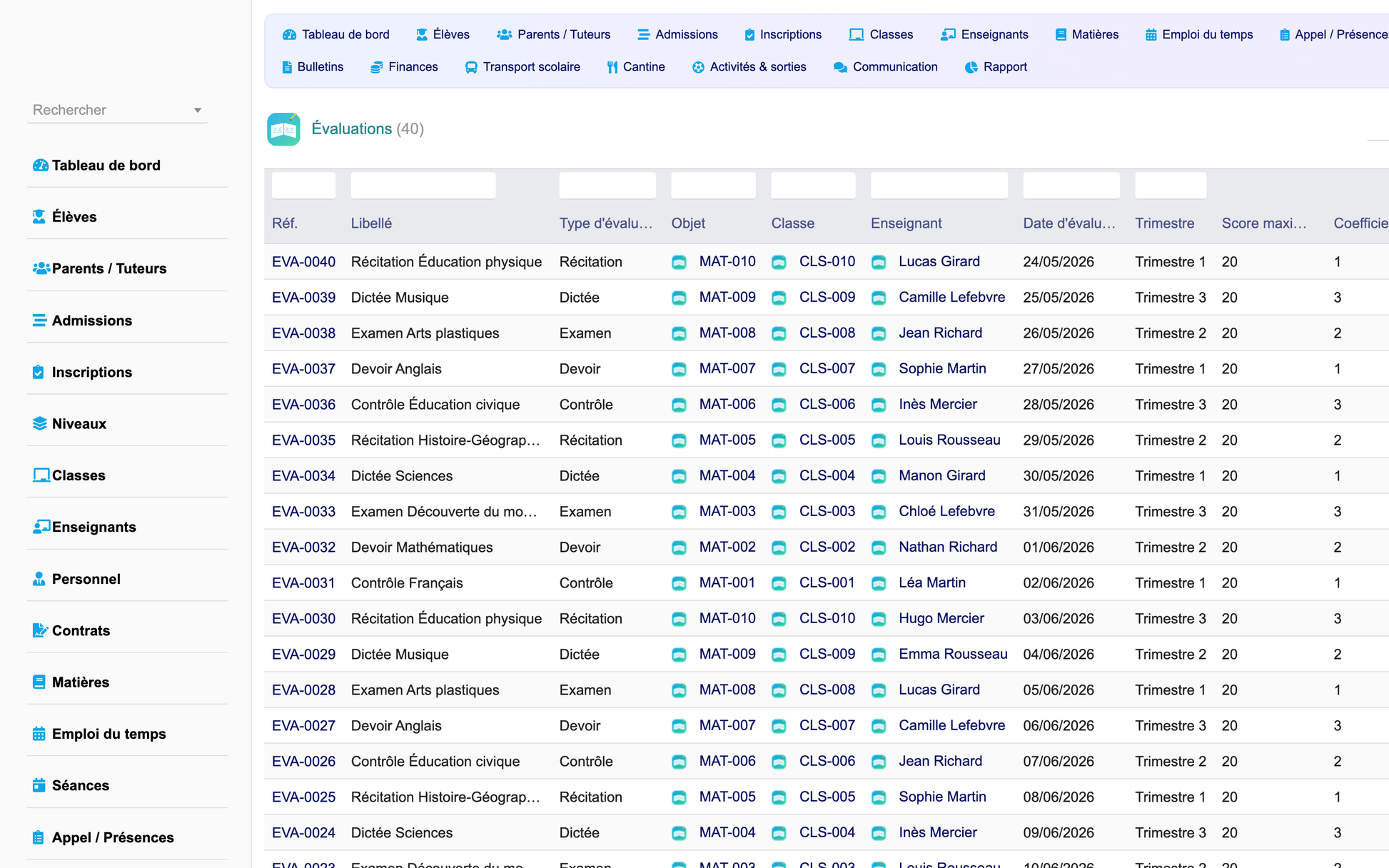Open teacher Louis Rousseau in EVA-0035 row

click(x=949, y=440)
